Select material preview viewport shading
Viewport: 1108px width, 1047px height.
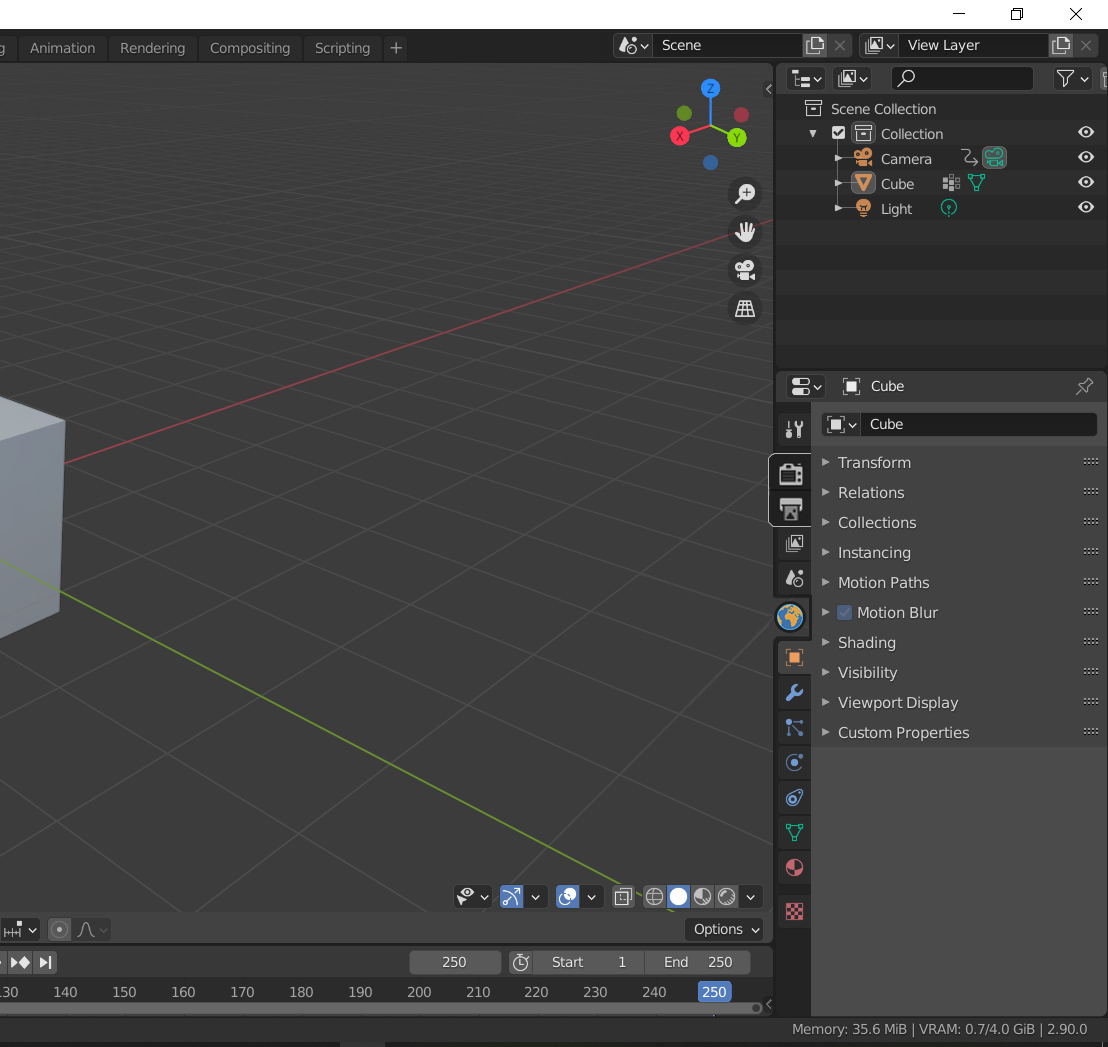click(x=702, y=897)
